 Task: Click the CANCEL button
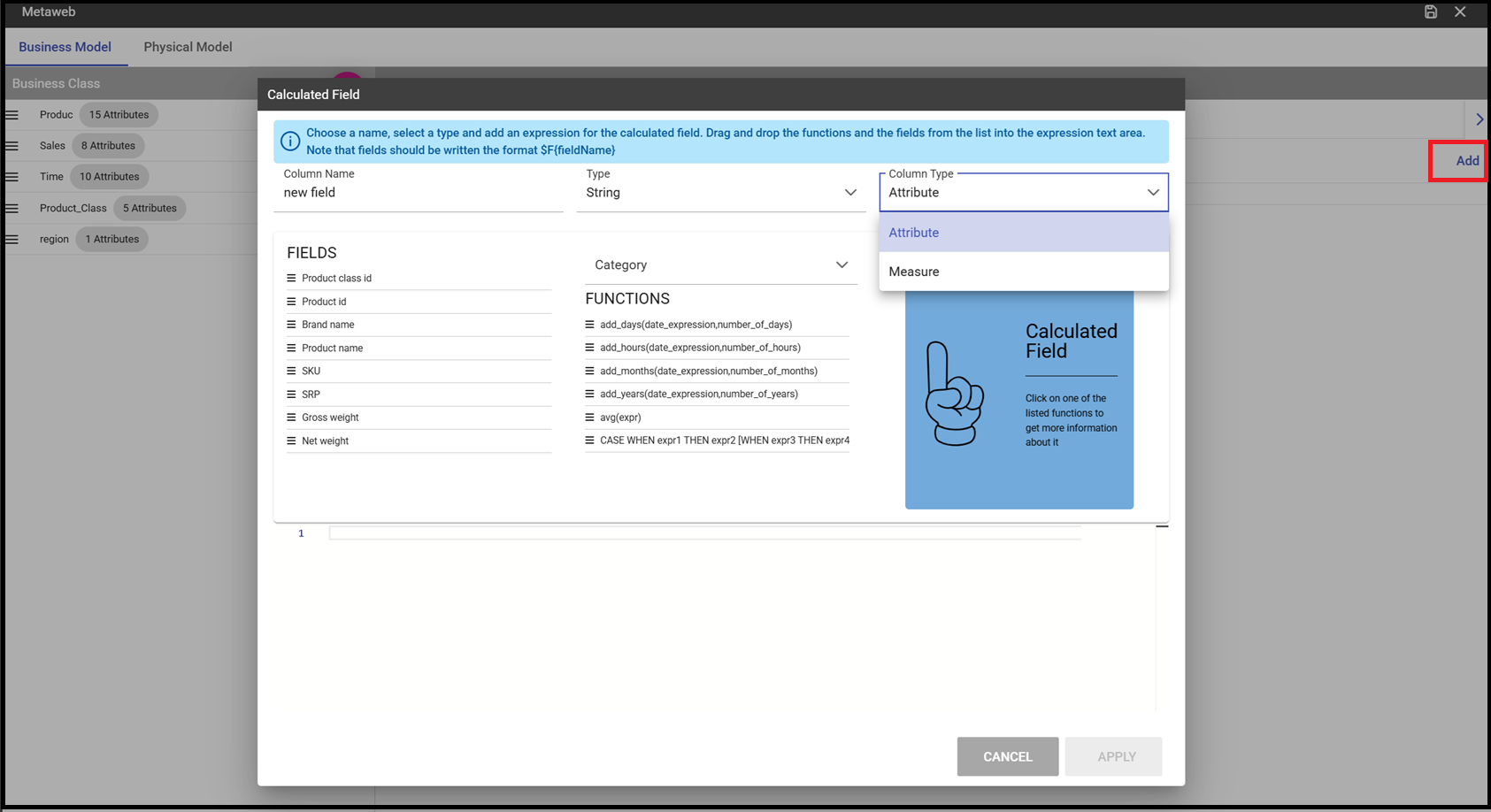coord(1008,757)
